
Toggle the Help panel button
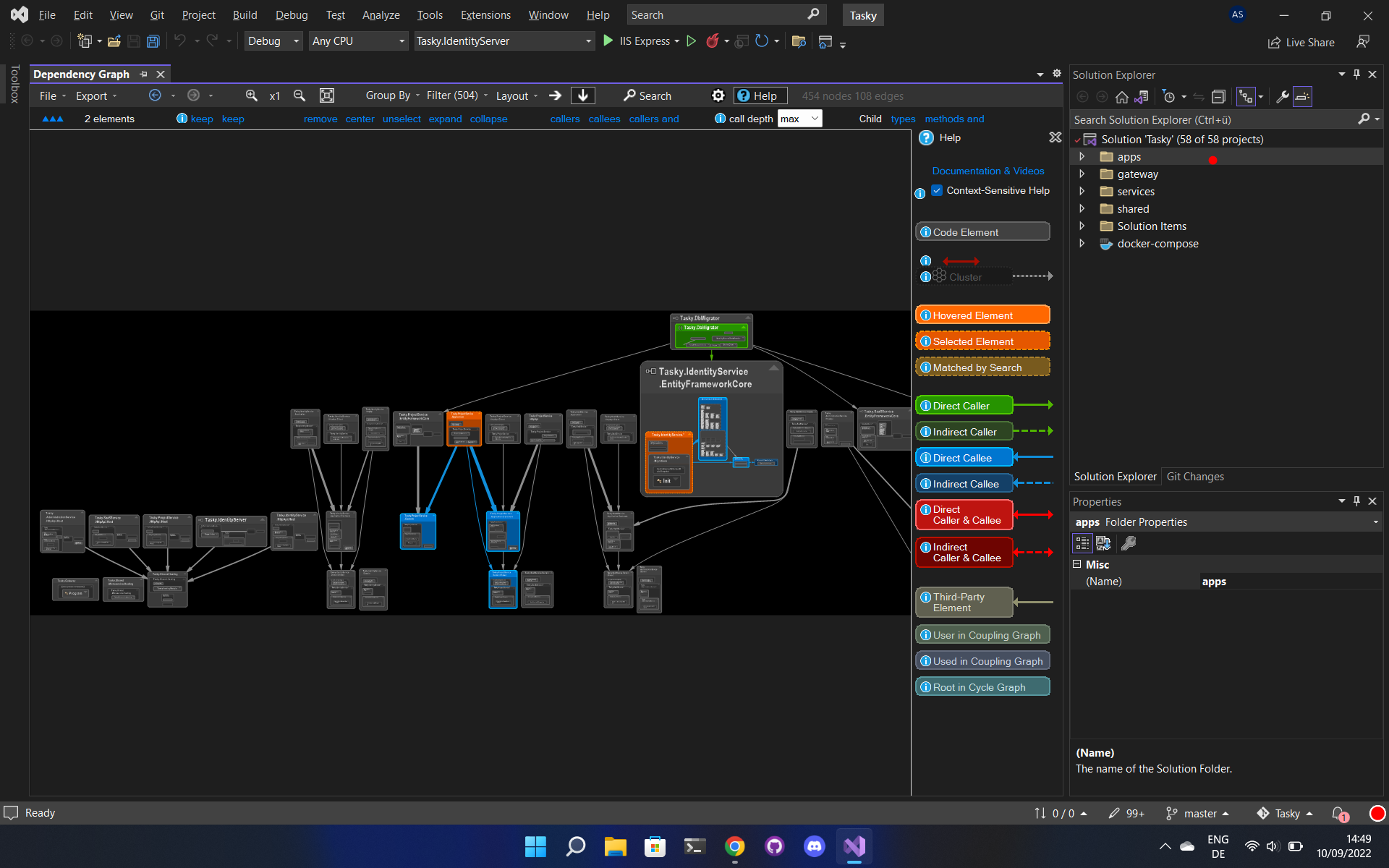pos(760,95)
